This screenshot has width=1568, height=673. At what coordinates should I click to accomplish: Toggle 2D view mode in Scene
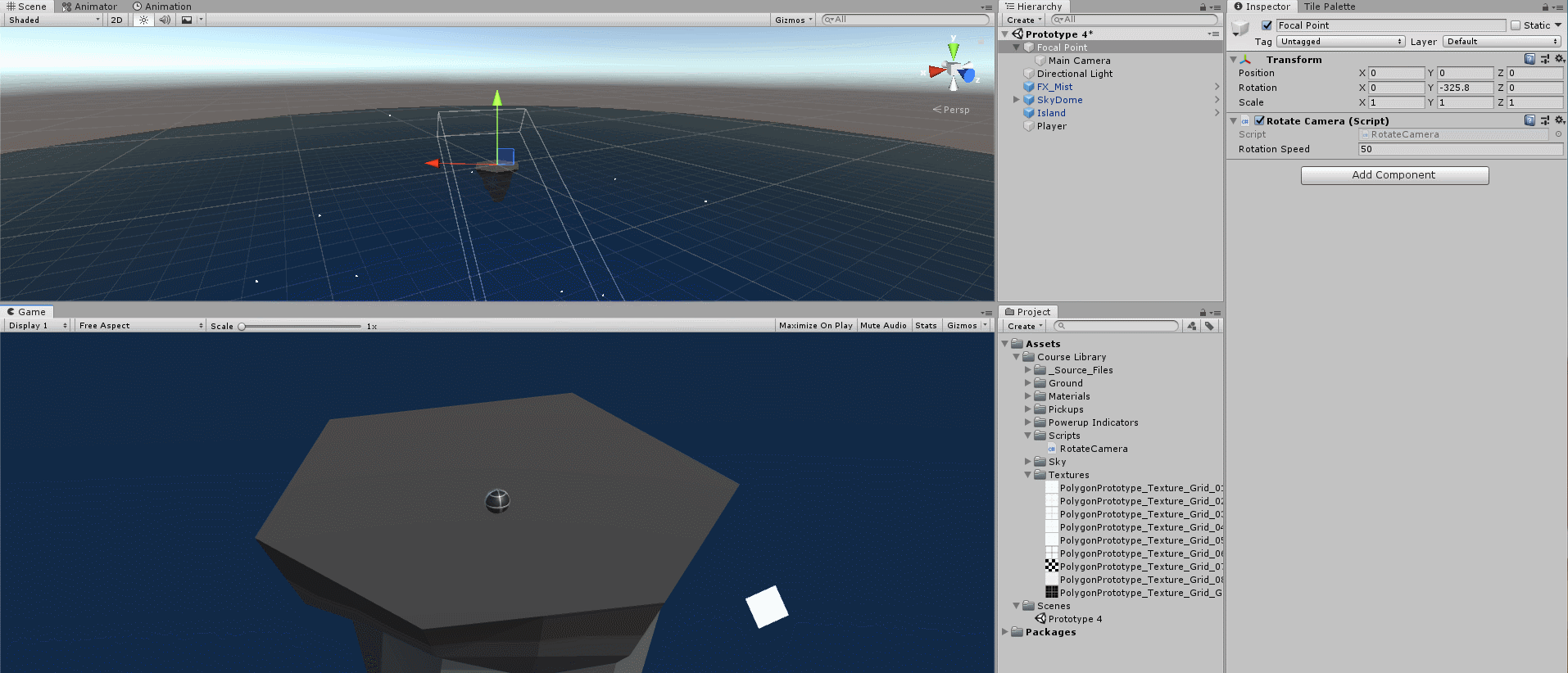[116, 20]
